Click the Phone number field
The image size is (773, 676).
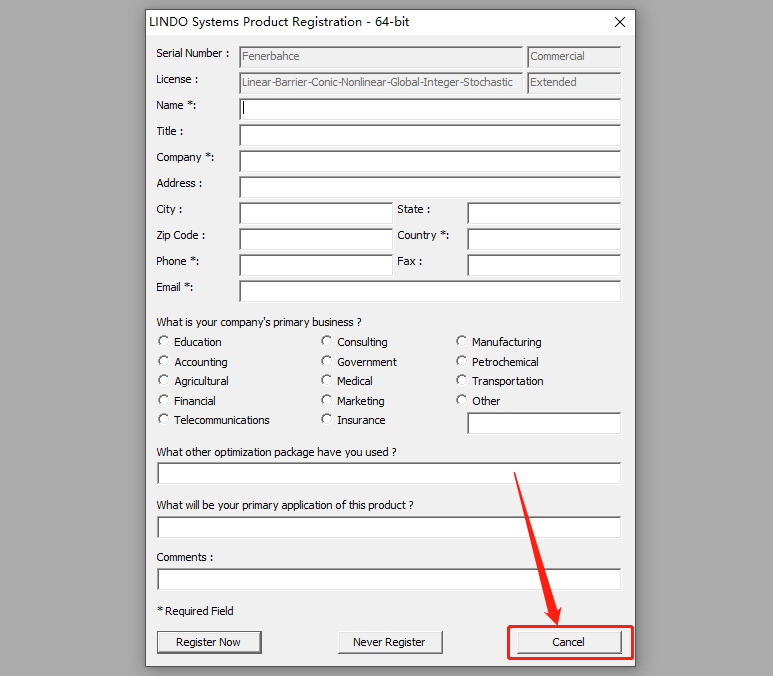click(x=316, y=265)
